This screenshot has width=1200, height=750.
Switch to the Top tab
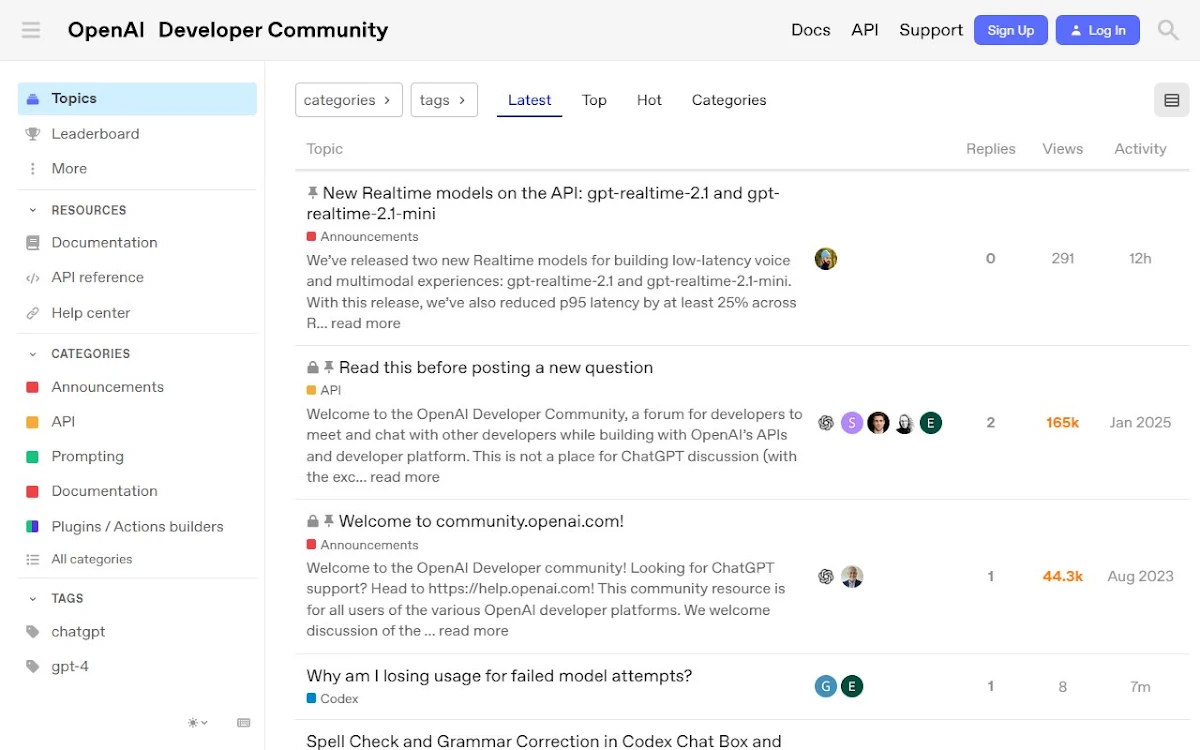pos(594,100)
